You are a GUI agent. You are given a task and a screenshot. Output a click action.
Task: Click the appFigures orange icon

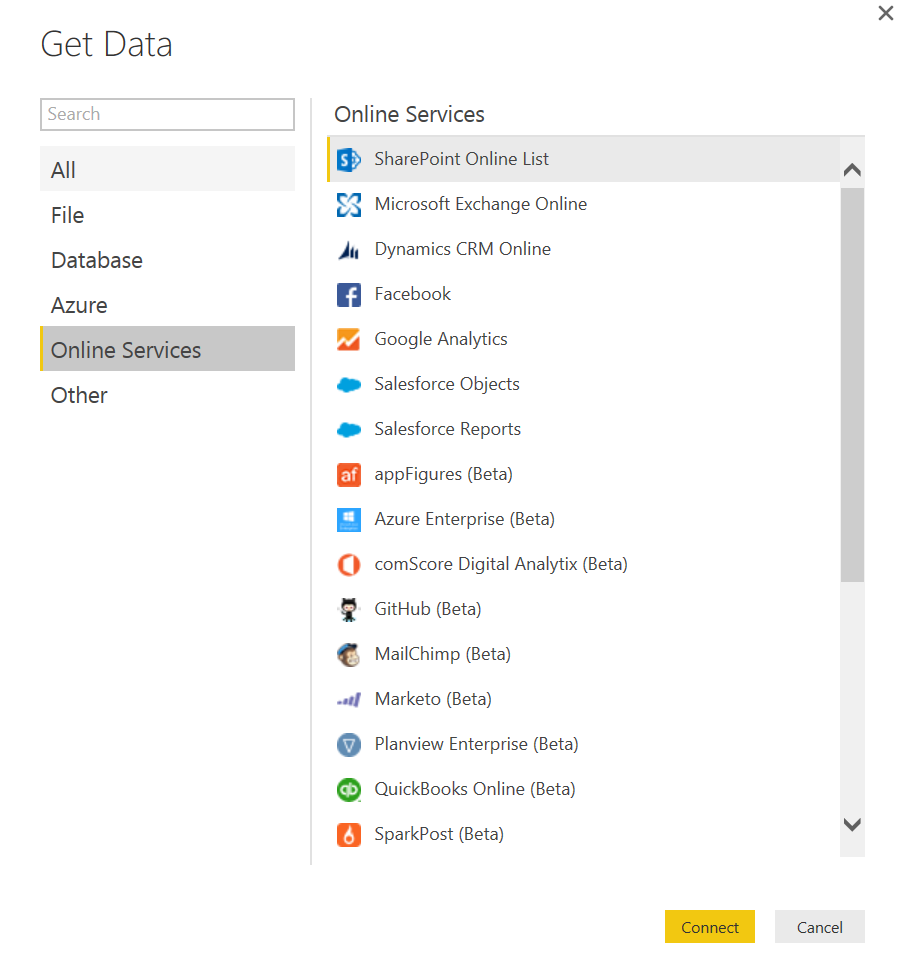pyautogui.click(x=349, y=475)
